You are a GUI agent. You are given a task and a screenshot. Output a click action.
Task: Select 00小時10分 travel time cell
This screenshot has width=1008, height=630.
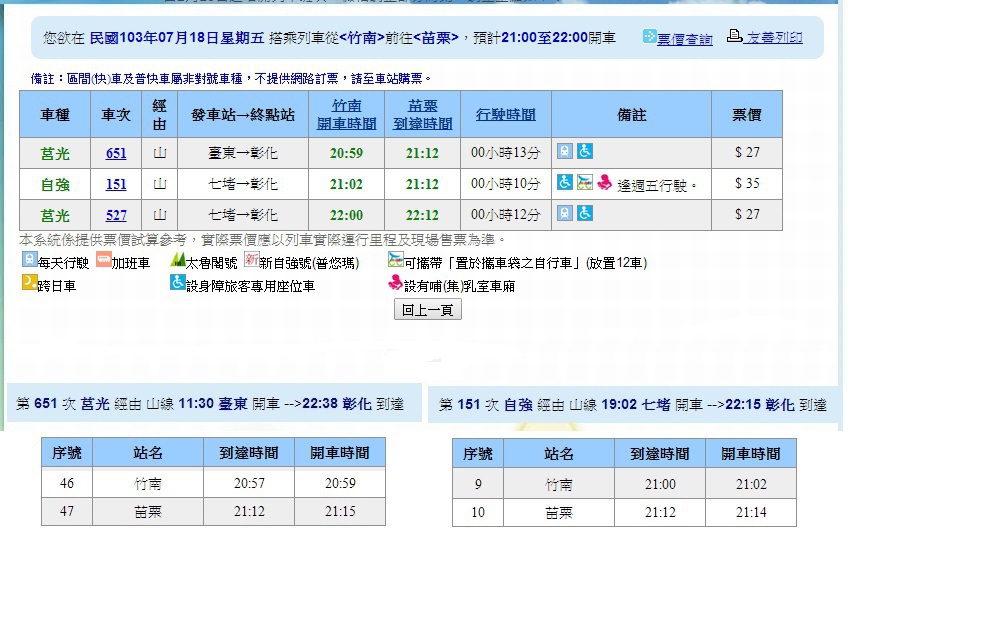[x=506, y=184]
